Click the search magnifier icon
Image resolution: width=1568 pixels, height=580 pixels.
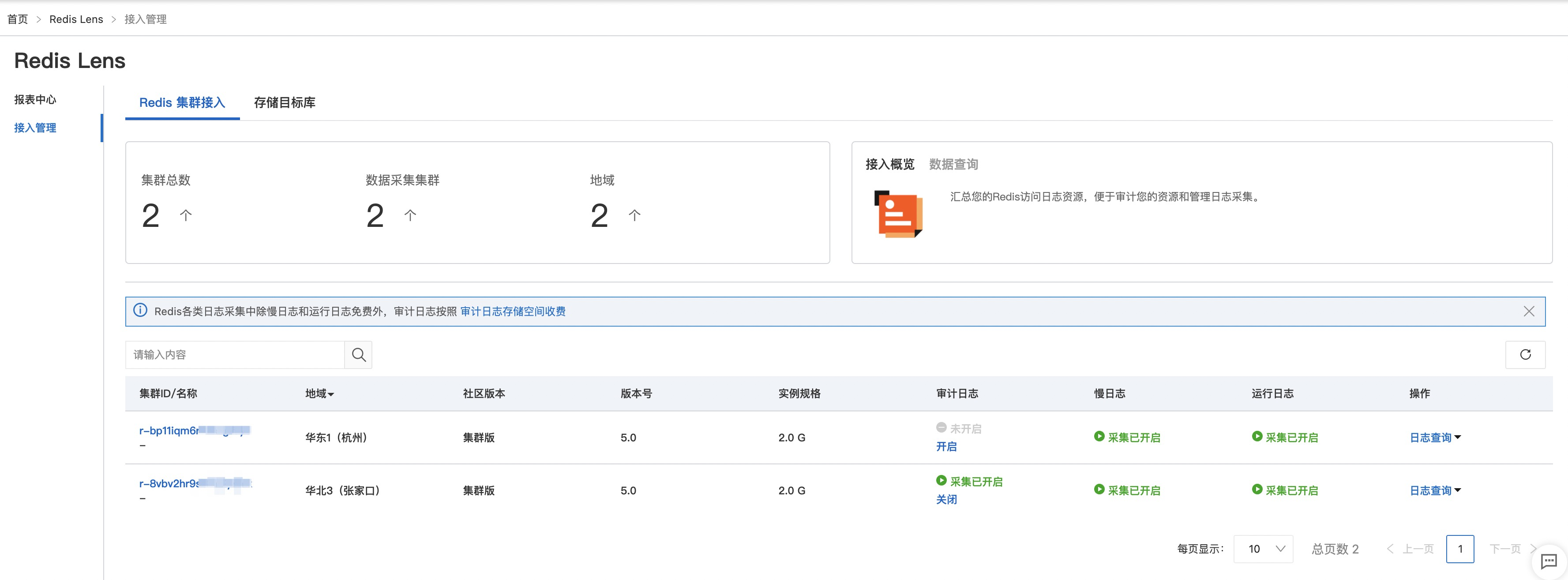(x=359, y=354)
